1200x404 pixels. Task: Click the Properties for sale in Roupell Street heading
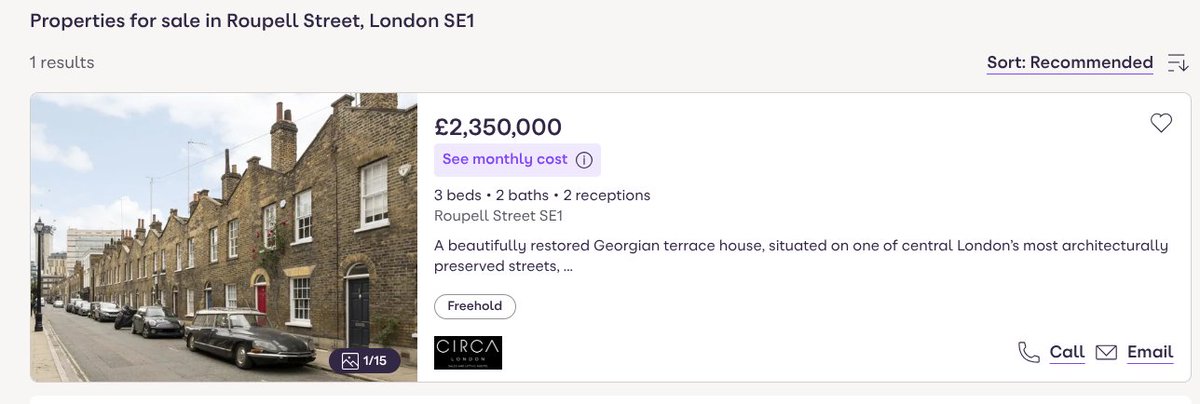252,21
